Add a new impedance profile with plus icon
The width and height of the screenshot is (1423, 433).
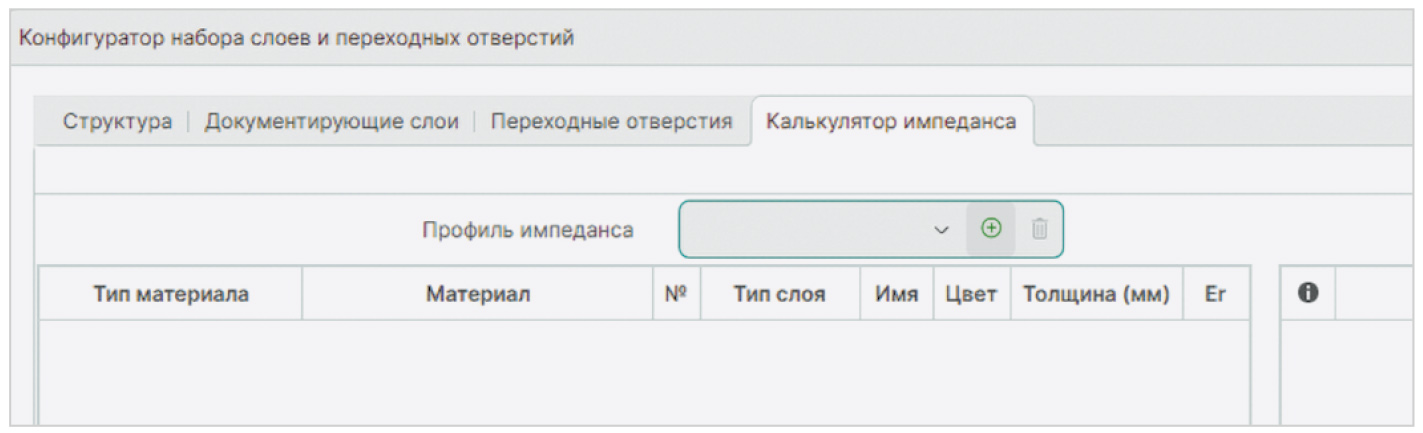point(990,229)
